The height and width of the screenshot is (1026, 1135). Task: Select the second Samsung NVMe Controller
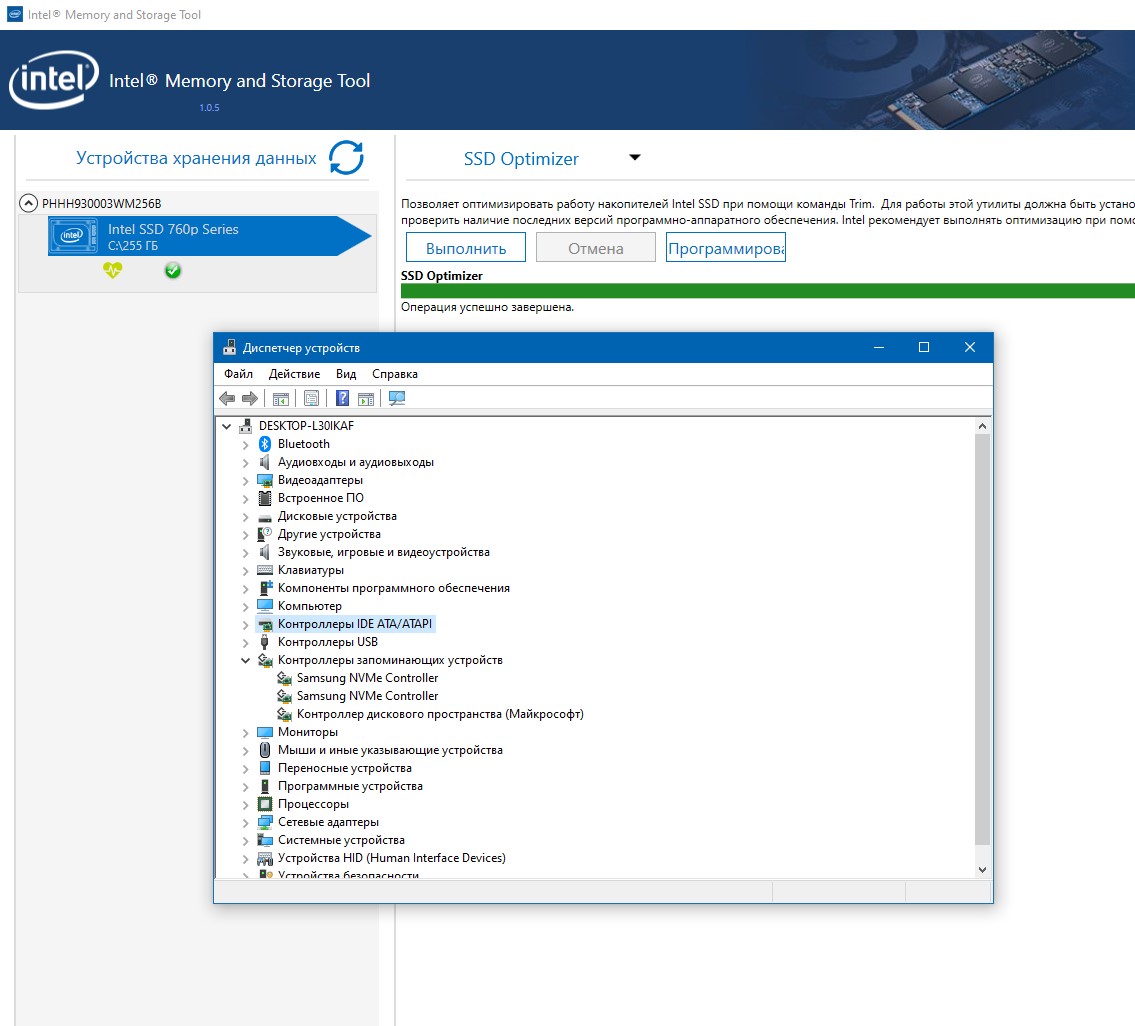(367, 696)
